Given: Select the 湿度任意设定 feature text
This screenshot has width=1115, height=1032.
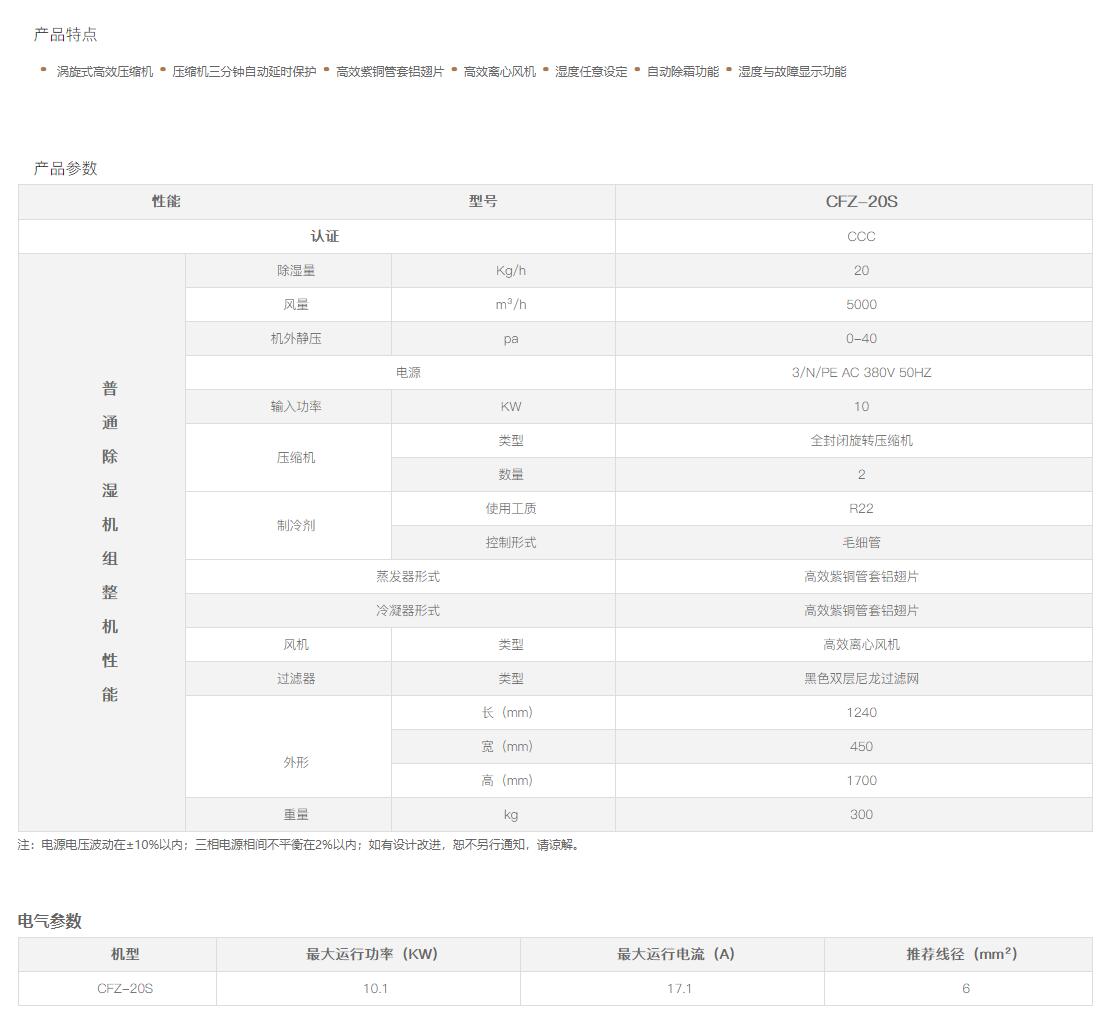Looking at the screenshot, I should pyautogui.click(x=591, y=72).
